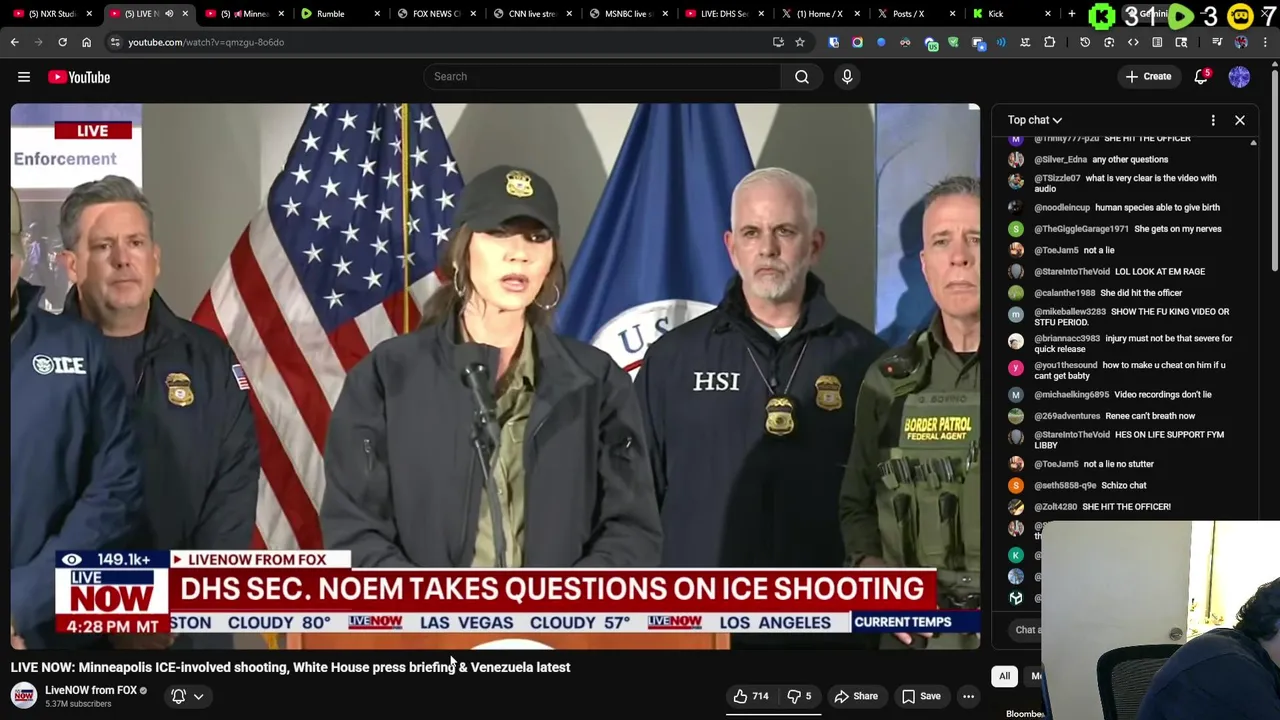This screenshot has height=720, width=1280.
Task: Click the video title text
Action: coord(291,667)
